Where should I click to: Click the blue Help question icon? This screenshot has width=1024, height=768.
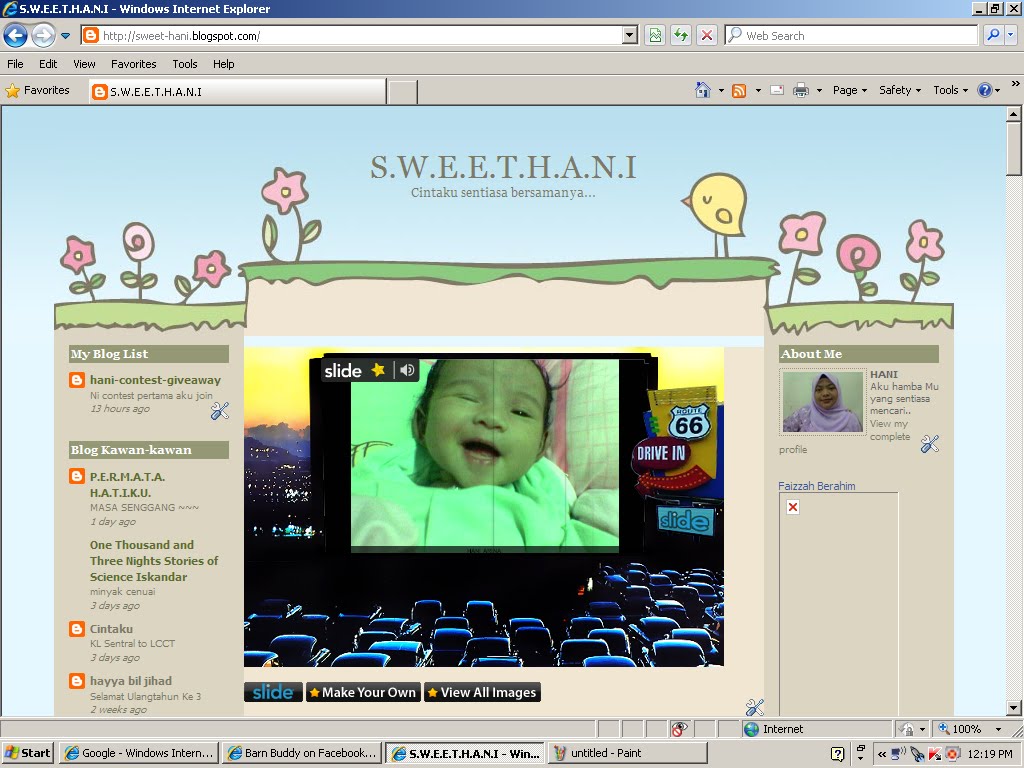pos(985,90)
